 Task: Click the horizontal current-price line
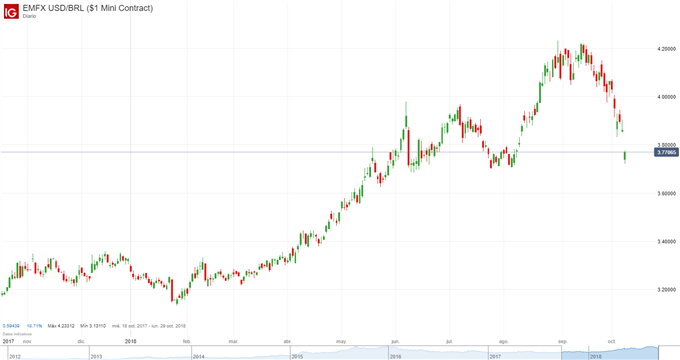[x=326, y=152]
